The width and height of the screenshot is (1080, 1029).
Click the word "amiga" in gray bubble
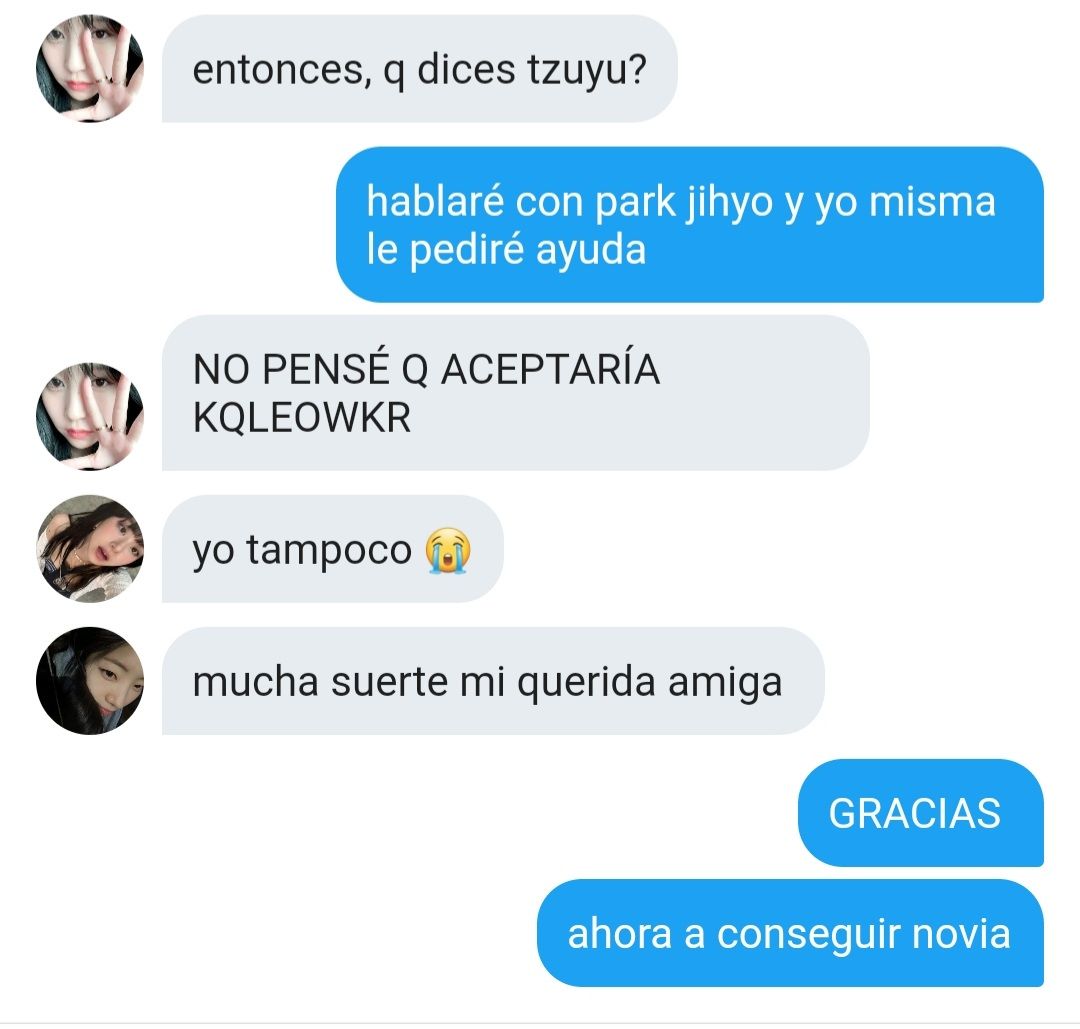(725, 684)
